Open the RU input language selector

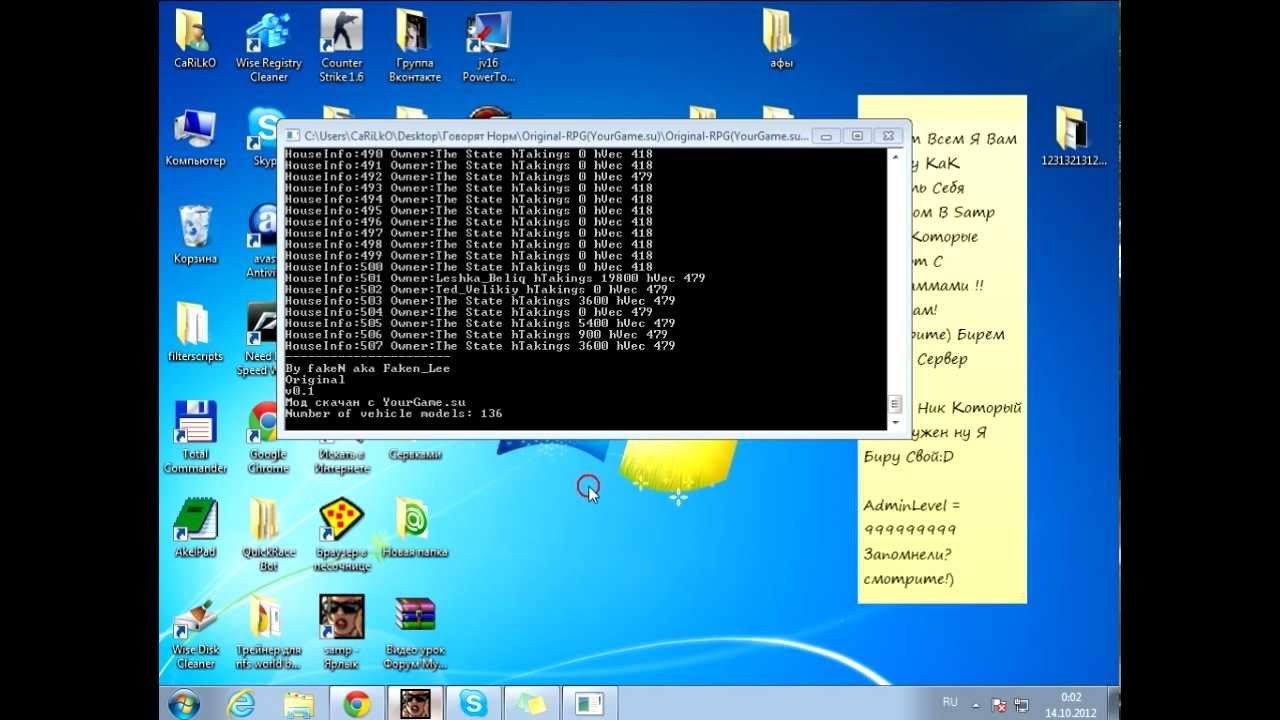click(950, 702)
